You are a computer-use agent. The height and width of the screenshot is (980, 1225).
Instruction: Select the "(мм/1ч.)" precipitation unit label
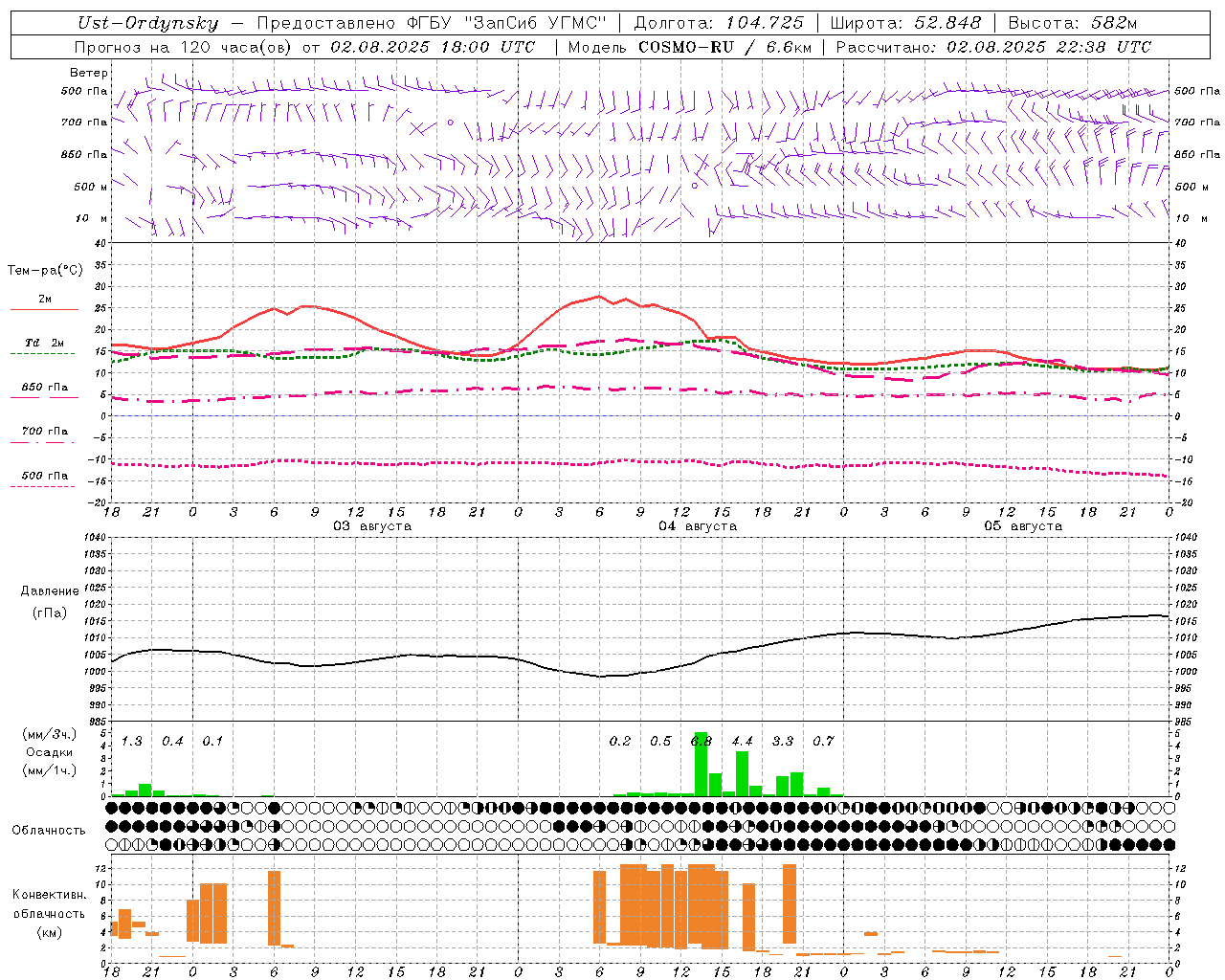click(50, 770)
